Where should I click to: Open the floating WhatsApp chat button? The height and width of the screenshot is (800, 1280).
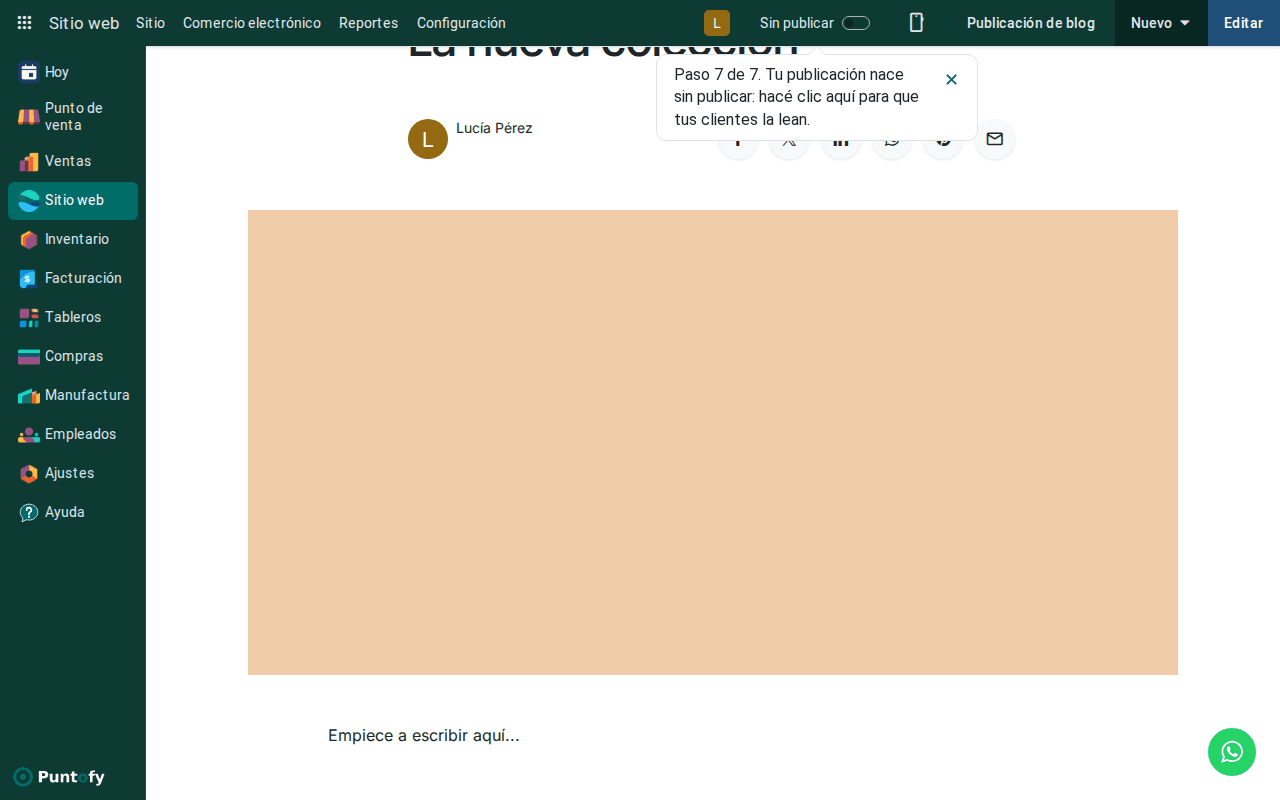tap(1232, 752)
